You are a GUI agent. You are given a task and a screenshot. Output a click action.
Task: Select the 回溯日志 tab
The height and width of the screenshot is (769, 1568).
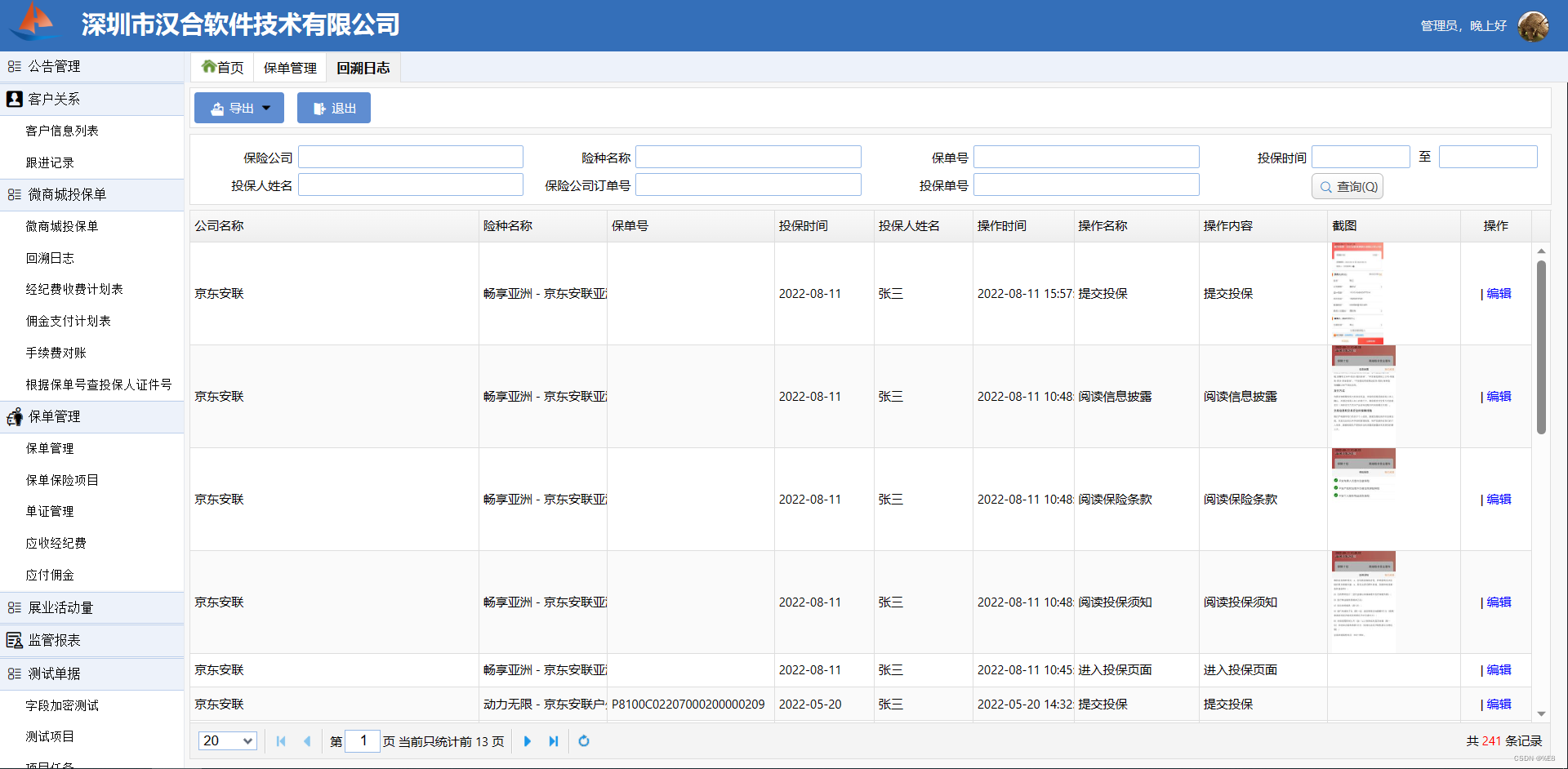[363, 68]
